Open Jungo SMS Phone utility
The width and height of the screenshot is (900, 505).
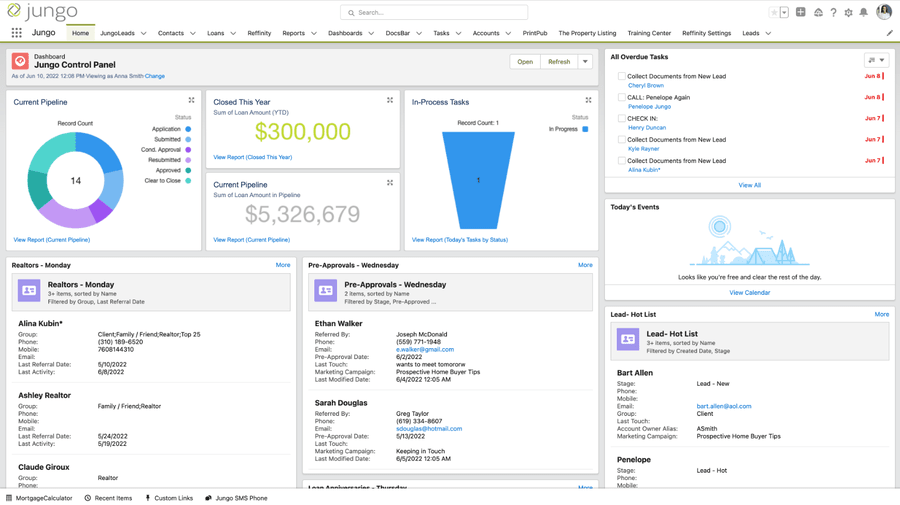[x=236, y=498]
